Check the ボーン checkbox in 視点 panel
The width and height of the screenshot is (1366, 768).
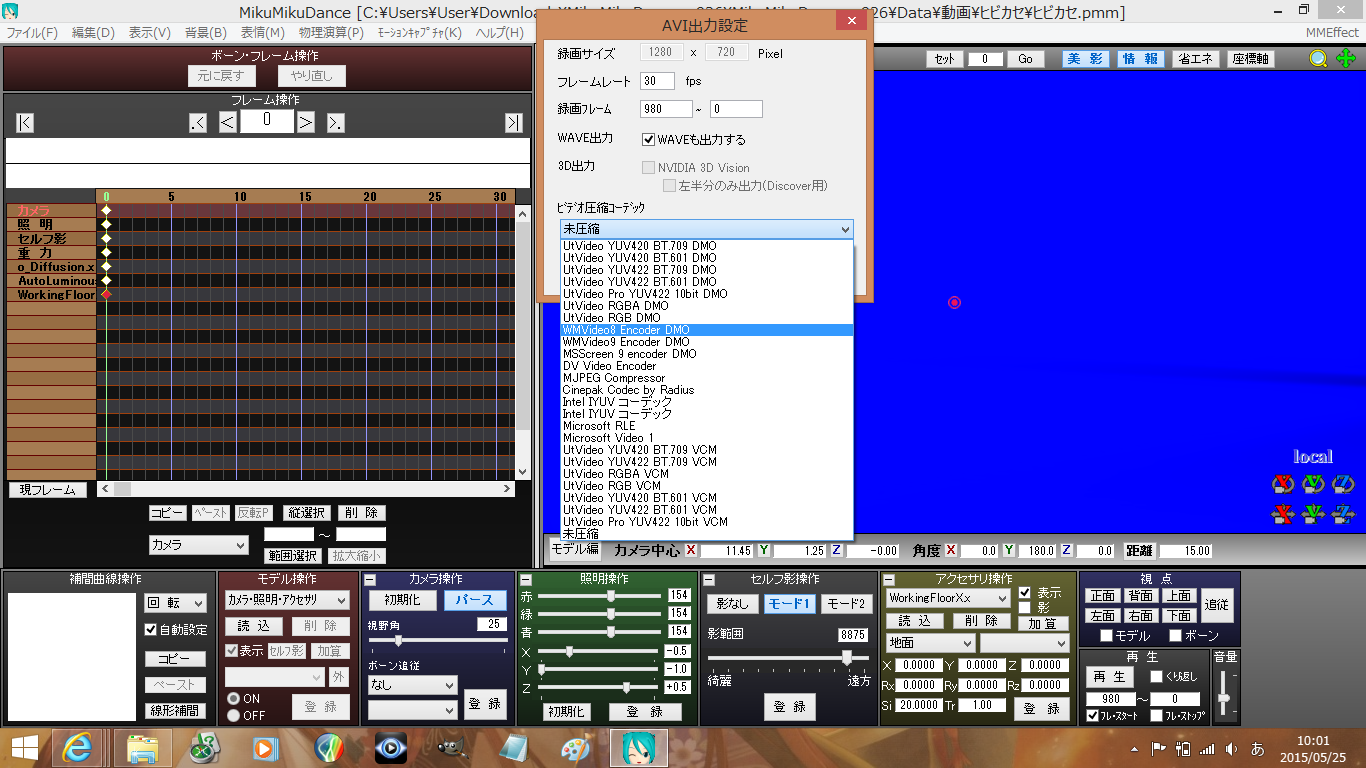click(x=1174, y=636)
